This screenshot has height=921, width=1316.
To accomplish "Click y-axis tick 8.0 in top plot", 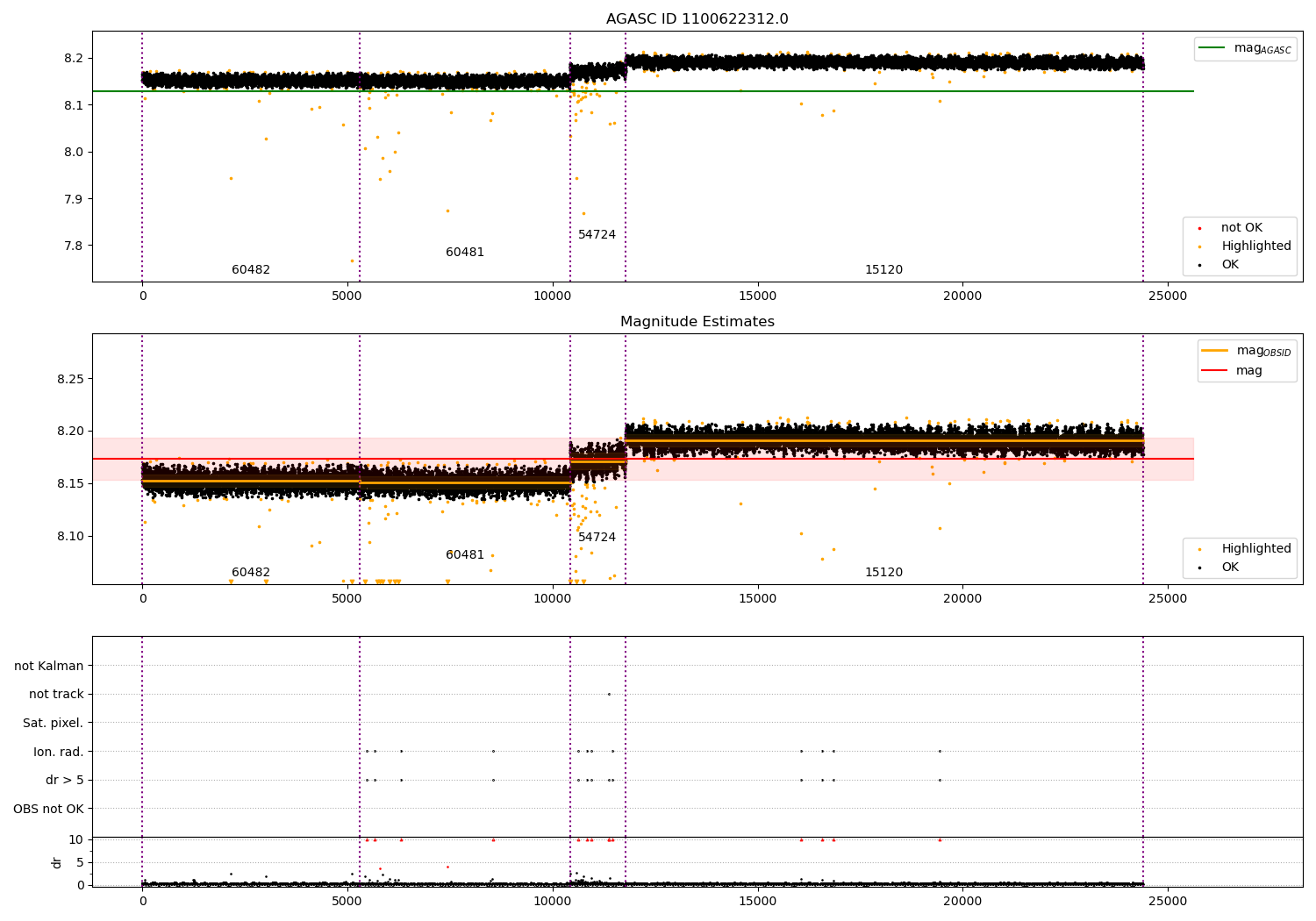I will click(x=74, y=153).
